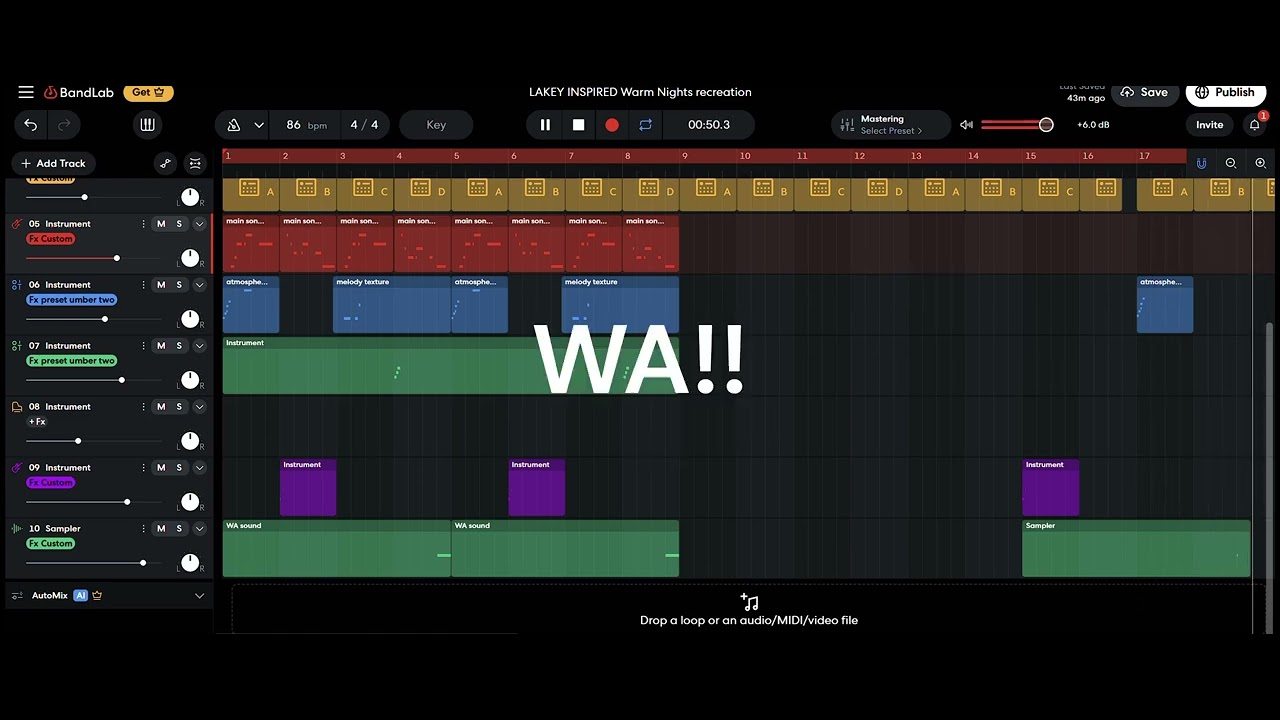Open track 10 Sampler three-dot menu
This screenshot has height=720, width=1280.
143,529
